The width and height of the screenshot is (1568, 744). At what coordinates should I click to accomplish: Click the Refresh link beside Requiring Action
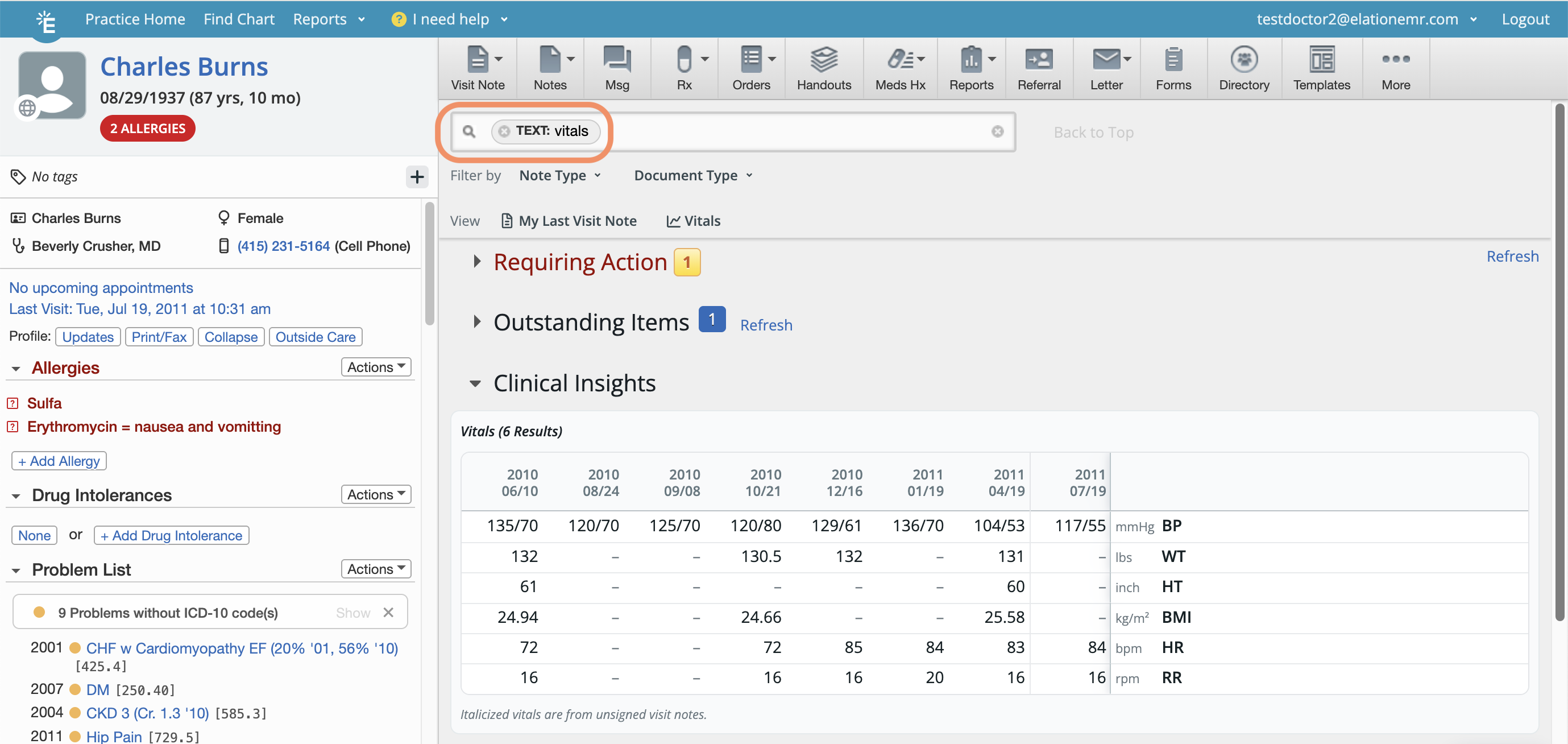point(1512,256)
